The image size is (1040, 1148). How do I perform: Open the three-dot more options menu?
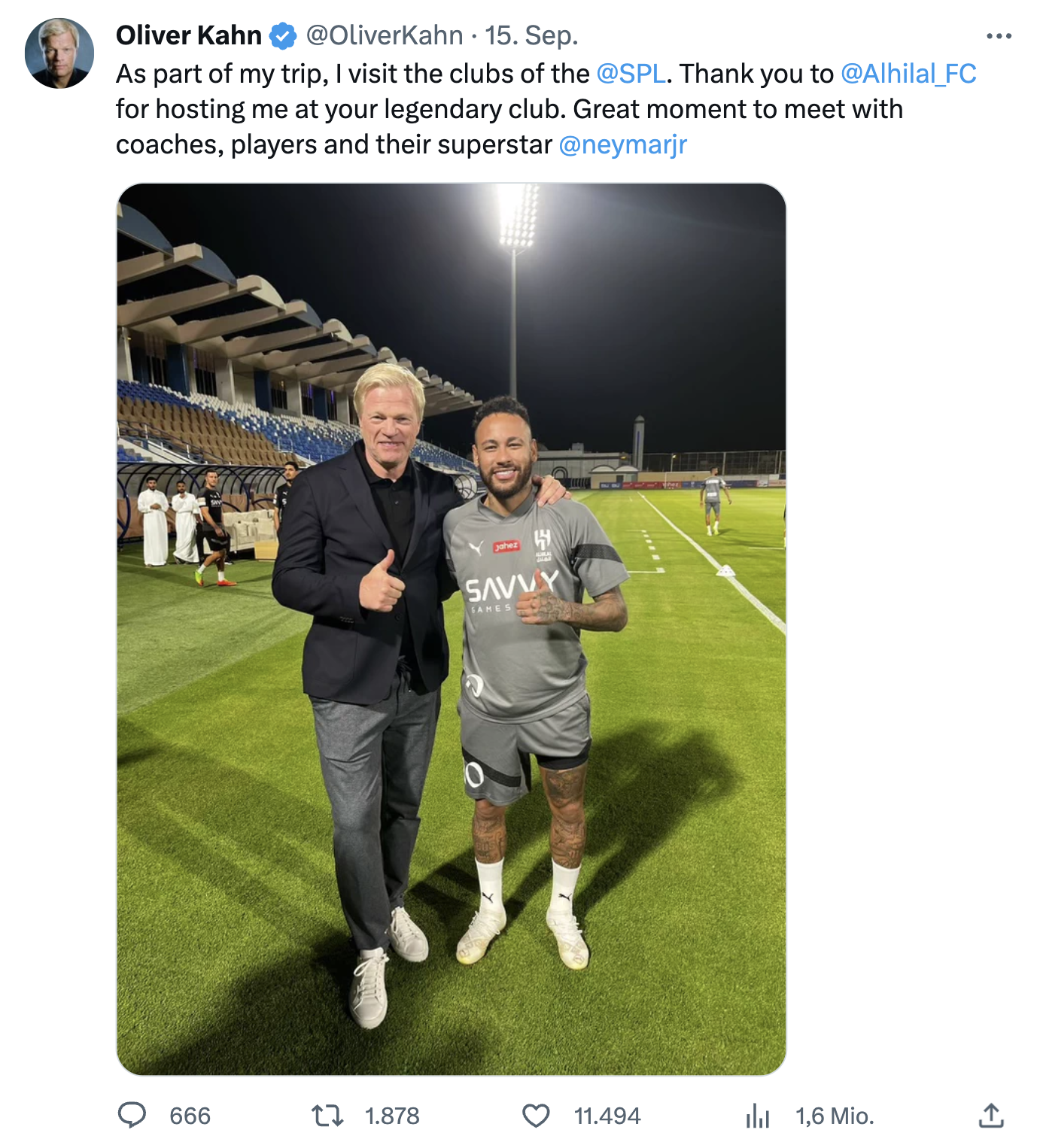pyautogui.click(x=999, y=36)
